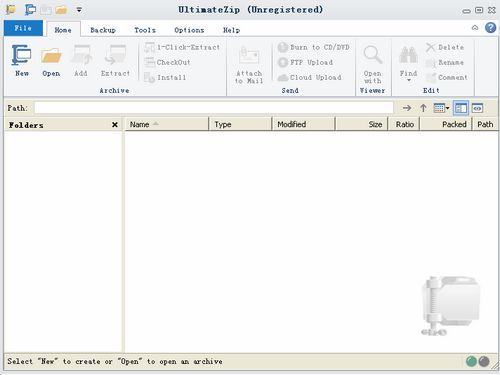Screen dimensions: 500x375
Task: Sort list by Name column header
Action: tap(167, 124)
